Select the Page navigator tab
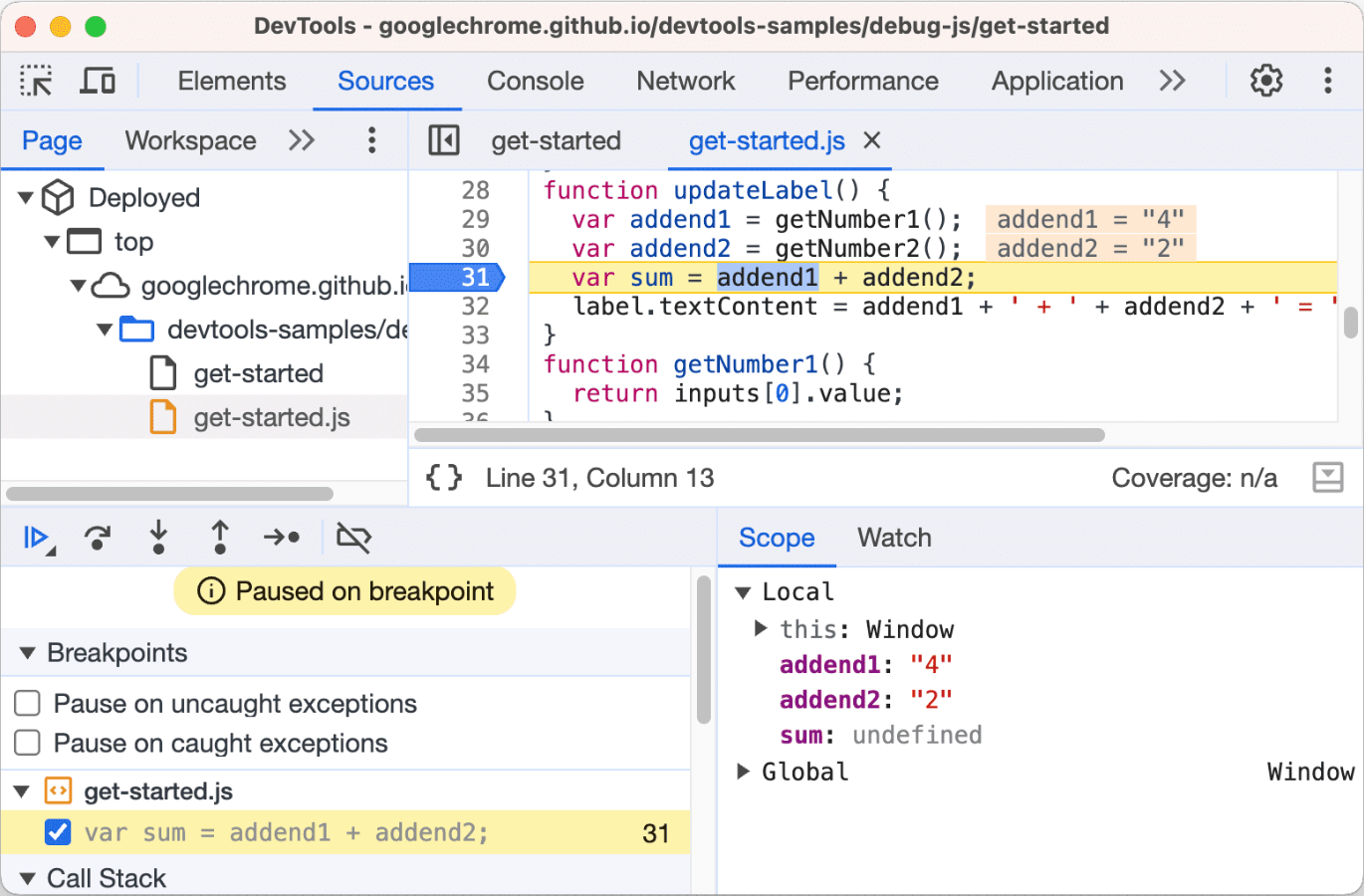Screen dimensions: 1364x896 [x=52, y=140]
